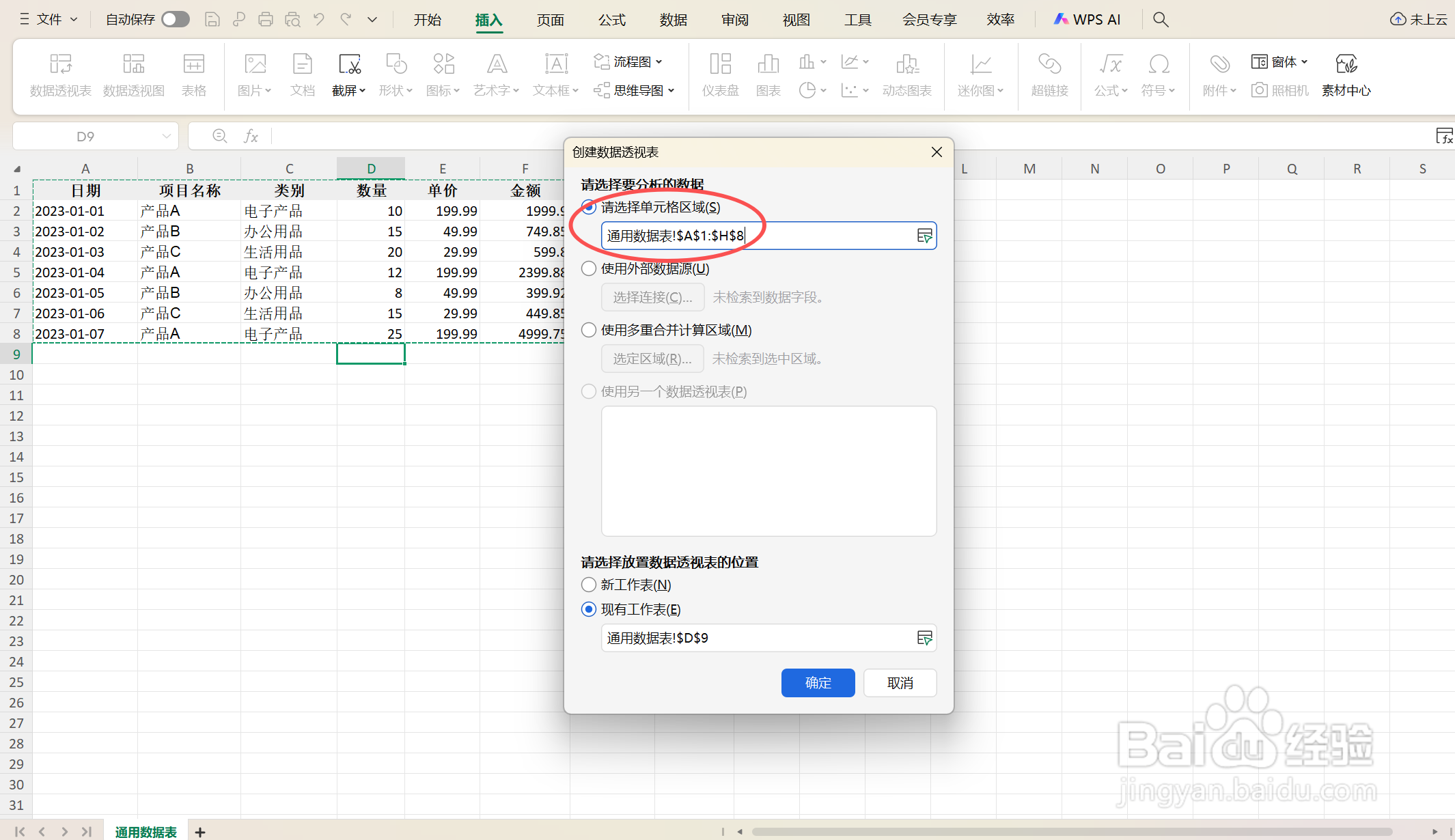This screenshot has height=840, width=1455.
Task: Click the 选择连接(C) button
Action: click(x=652, y=296)
